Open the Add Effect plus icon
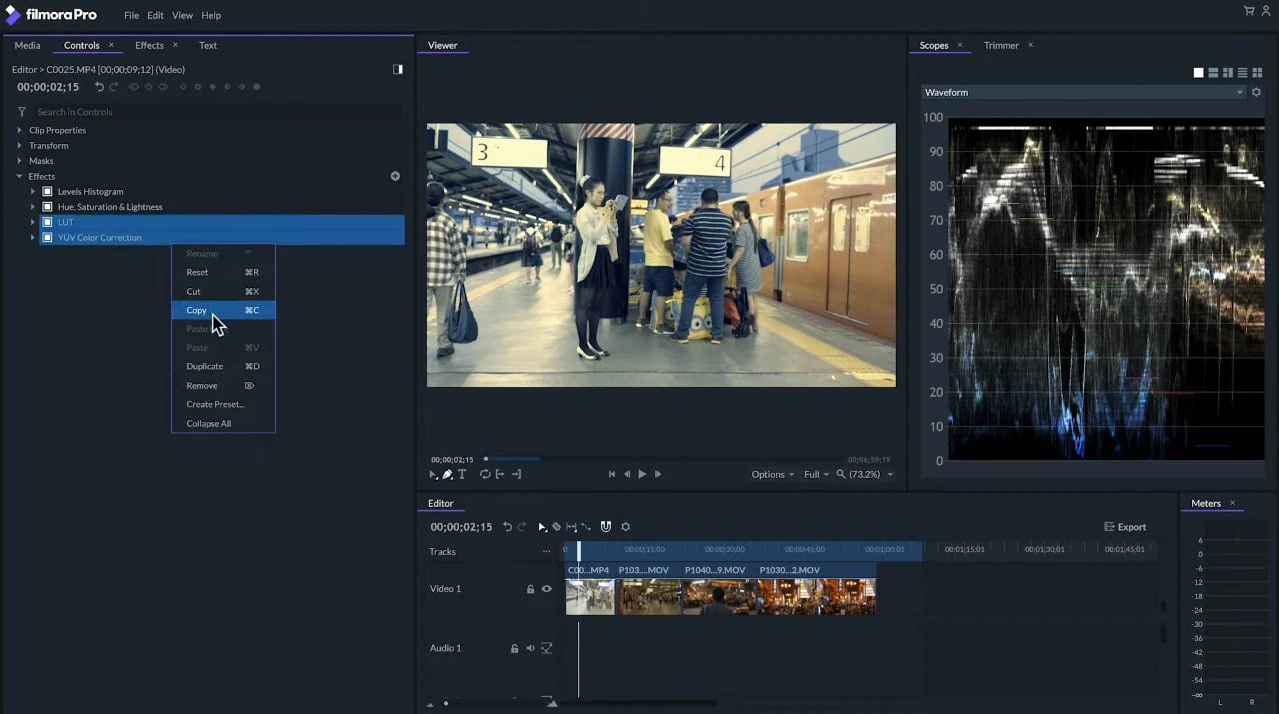Screen dimensions: 1279x714 pos(395,175)
